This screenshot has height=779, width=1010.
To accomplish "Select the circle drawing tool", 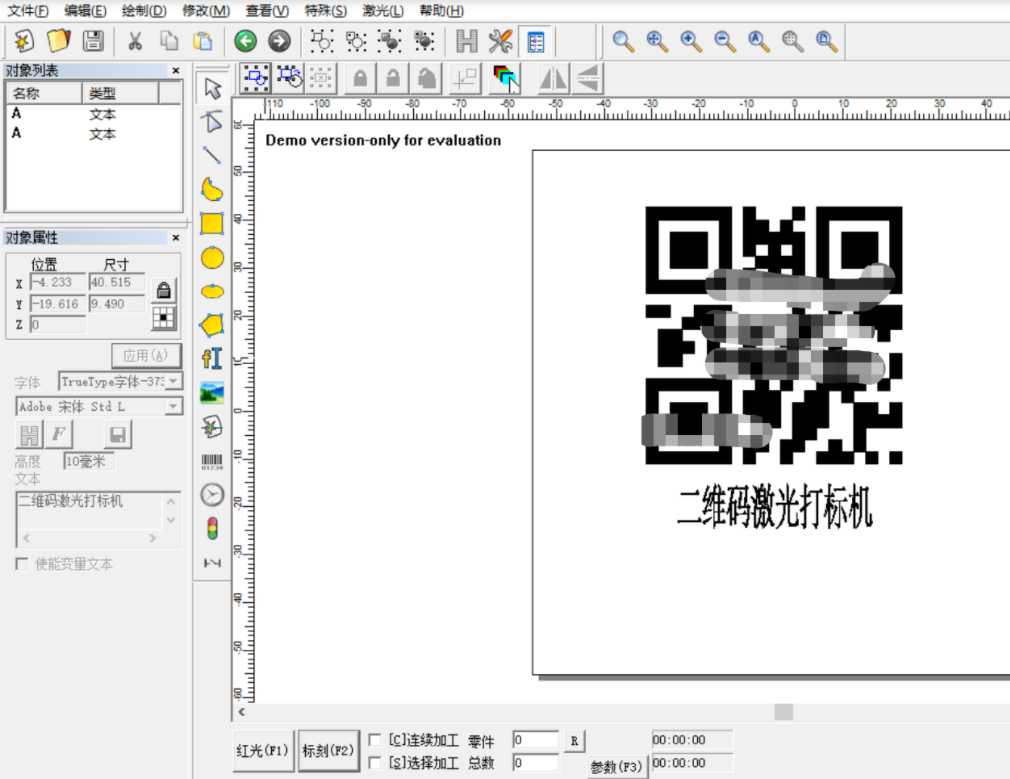I will pyautogui.click(x=212, y=258).
